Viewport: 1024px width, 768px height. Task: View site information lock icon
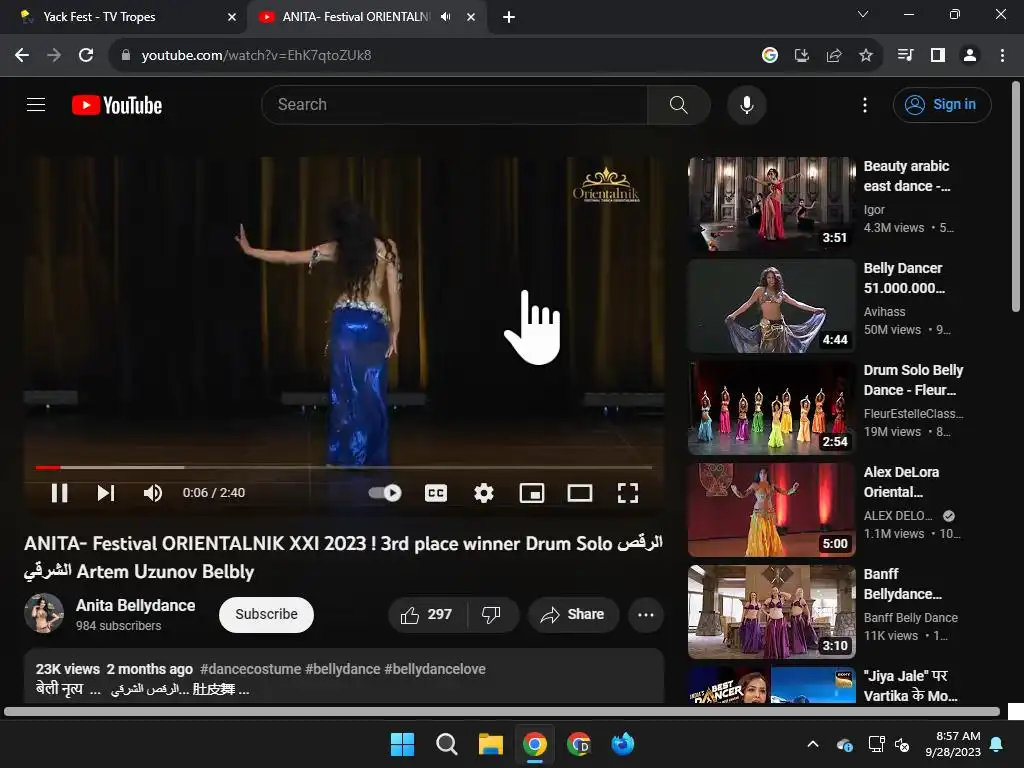125,56
